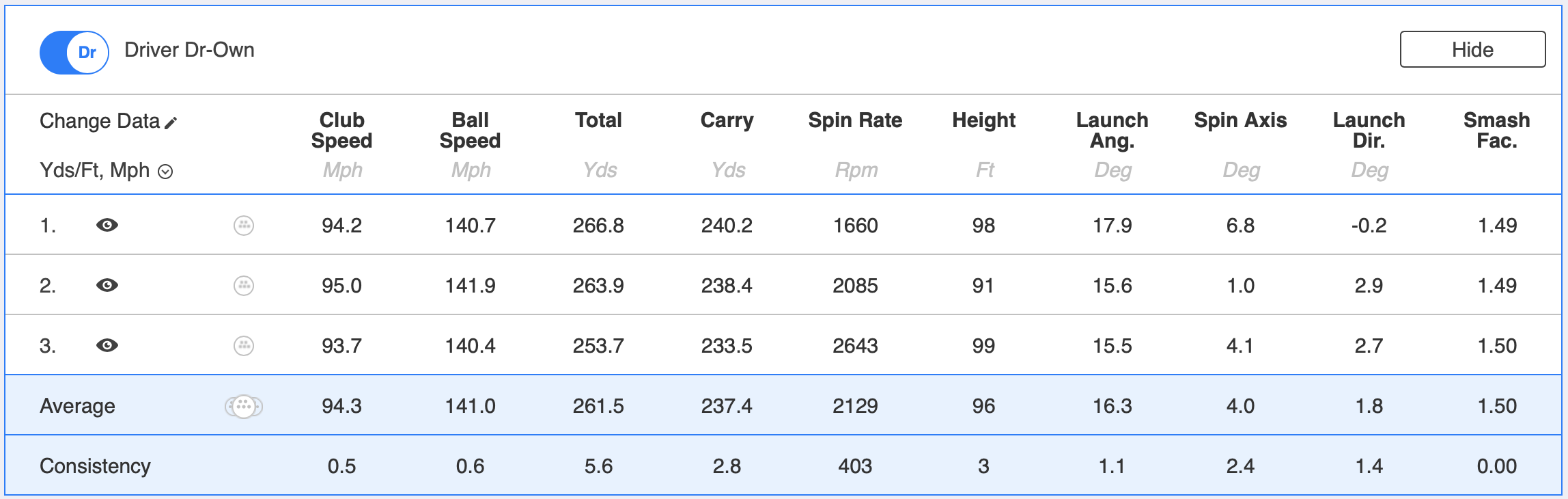Open the Yds/Ft, Mph units dropdown
The image size is (1568, 499).
[165, 171]
